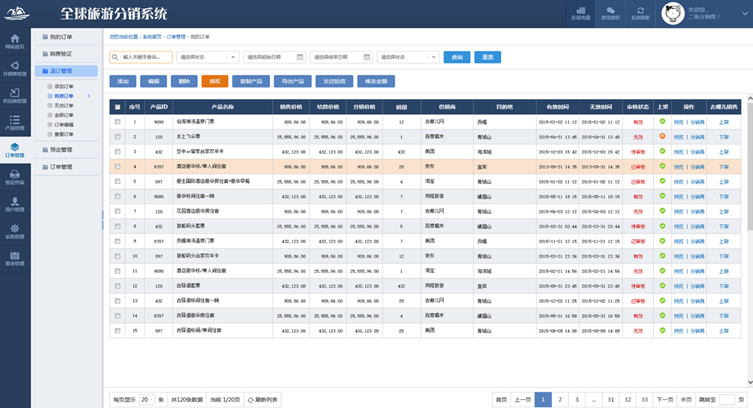Click the blue 查询 button

[457, 57]
